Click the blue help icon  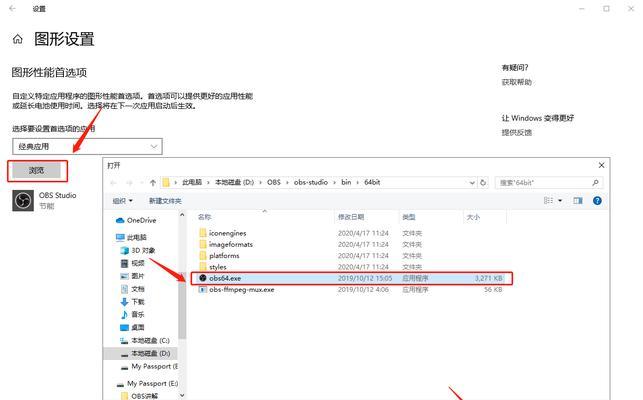coord(597,201)
